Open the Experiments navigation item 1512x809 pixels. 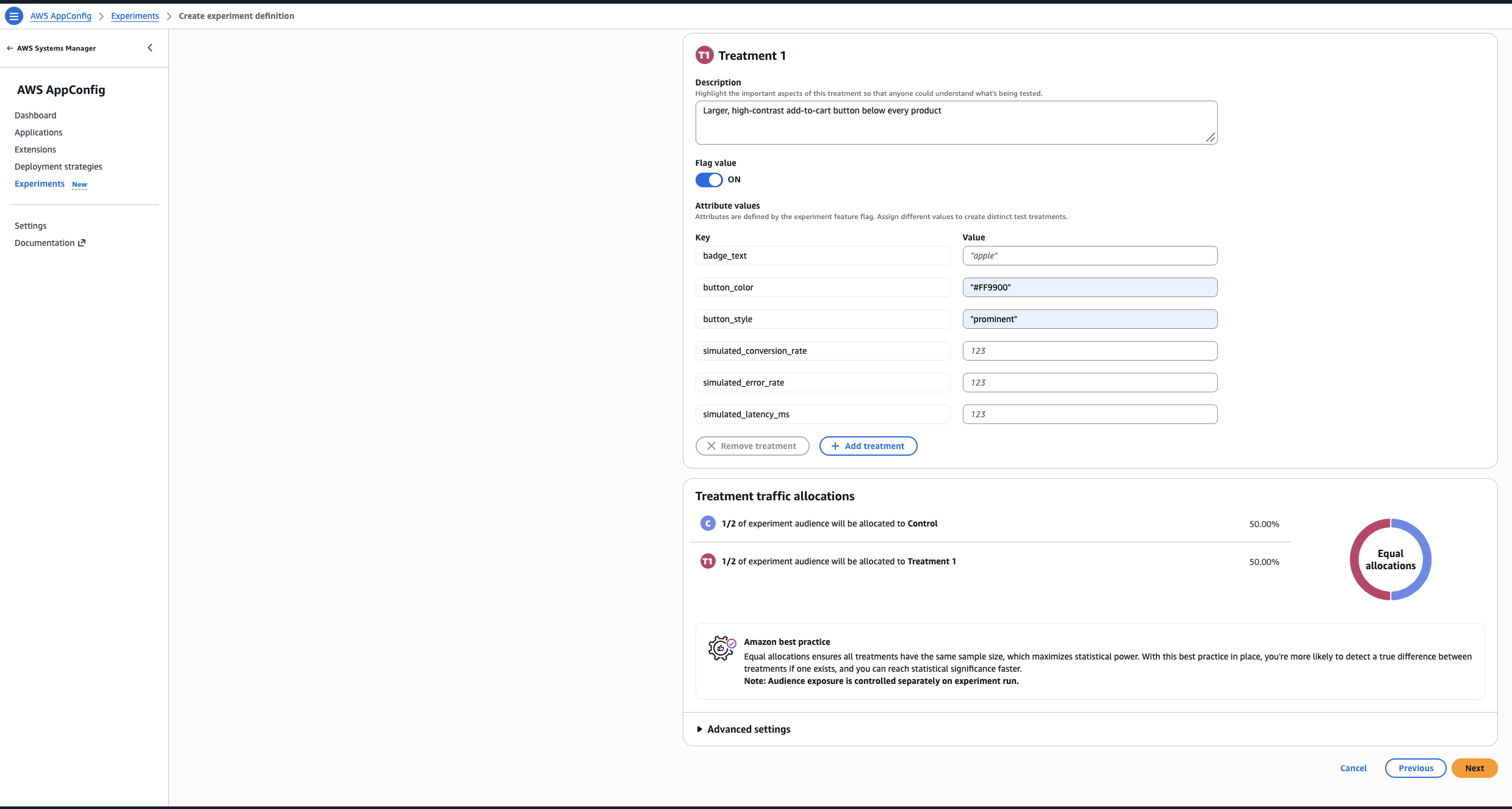click(x=40, y=184)
